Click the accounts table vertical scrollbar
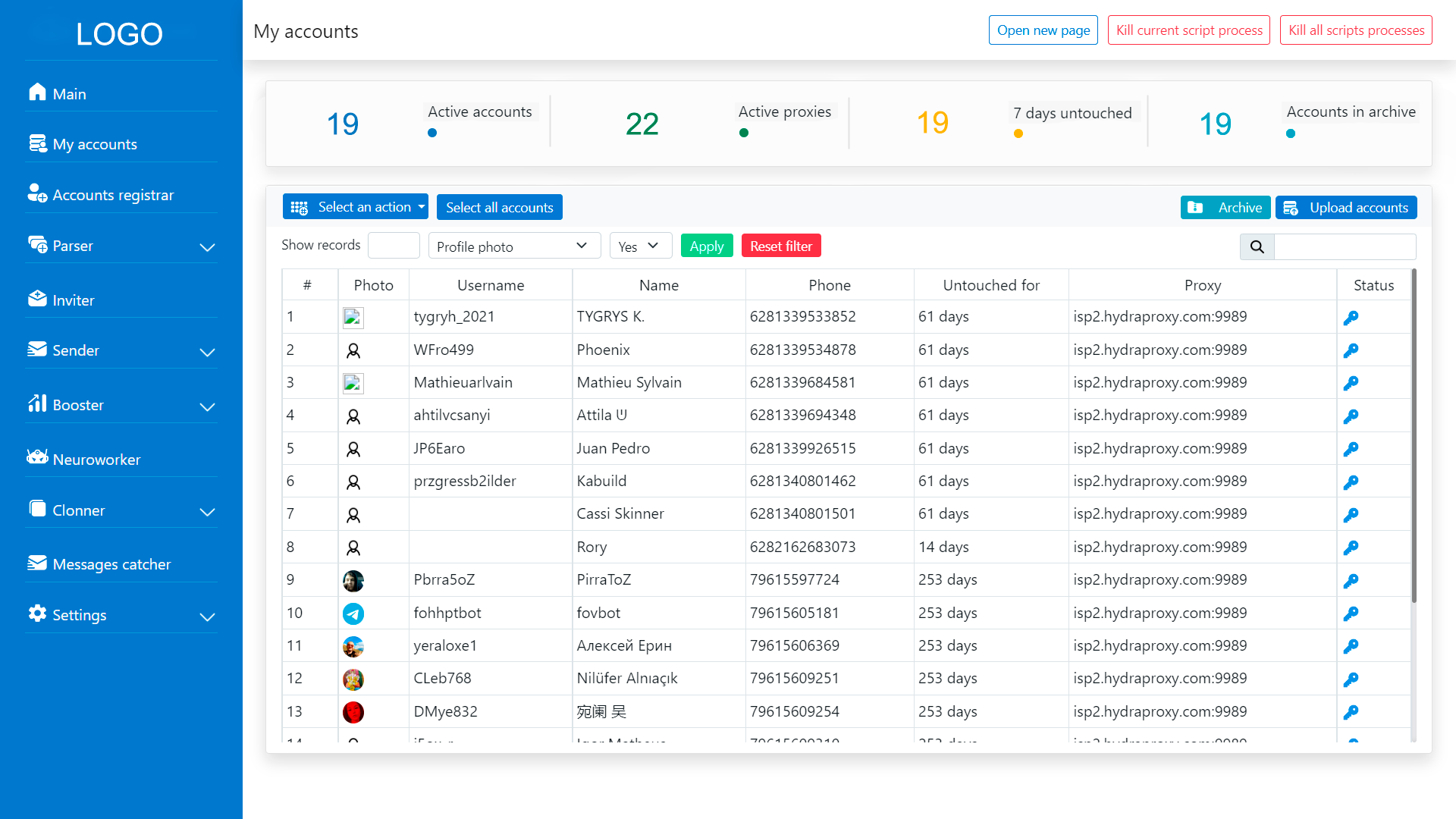Viewport: 1456px width, 819px height. 1414,436
